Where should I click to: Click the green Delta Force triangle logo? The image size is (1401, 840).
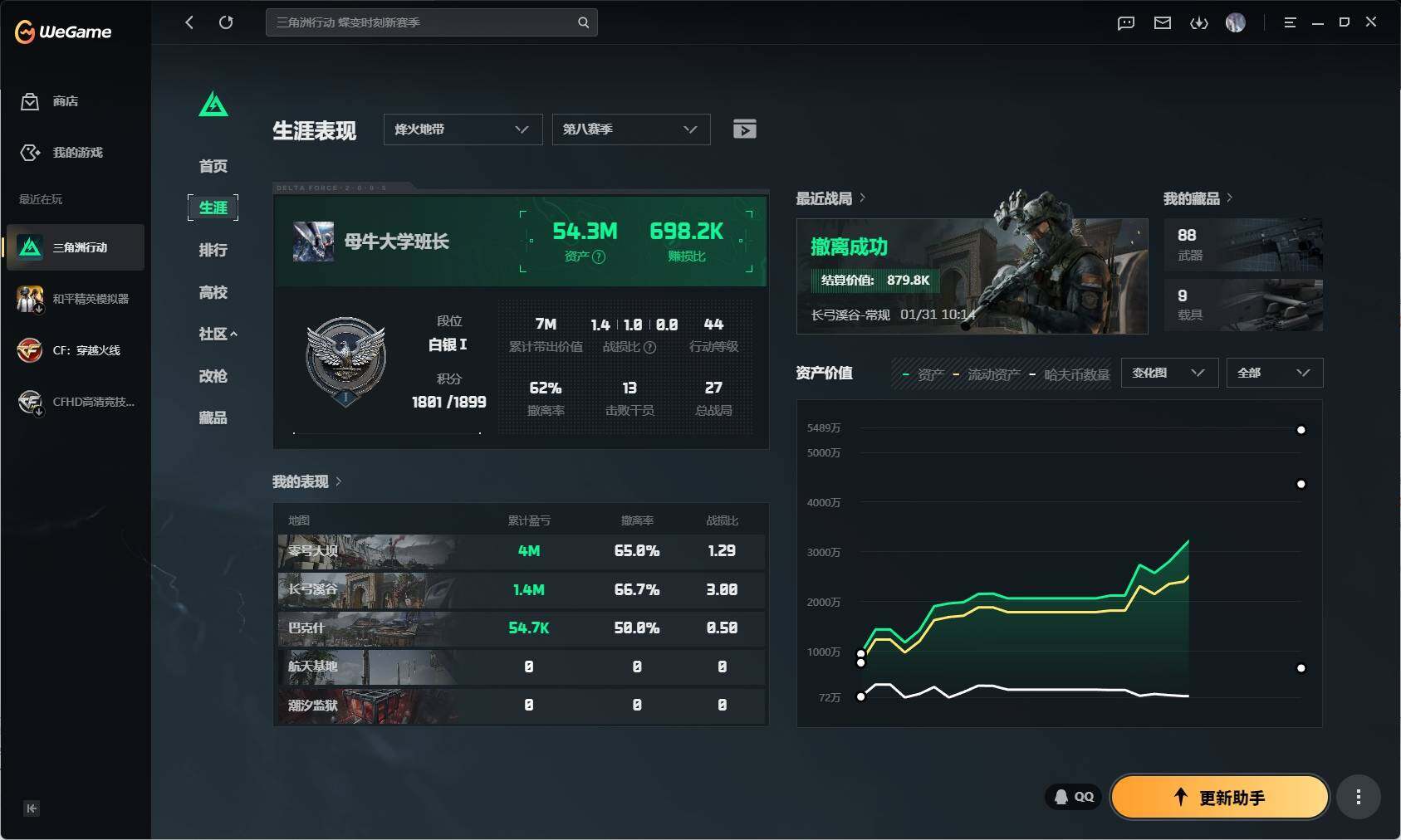(213, 105)
